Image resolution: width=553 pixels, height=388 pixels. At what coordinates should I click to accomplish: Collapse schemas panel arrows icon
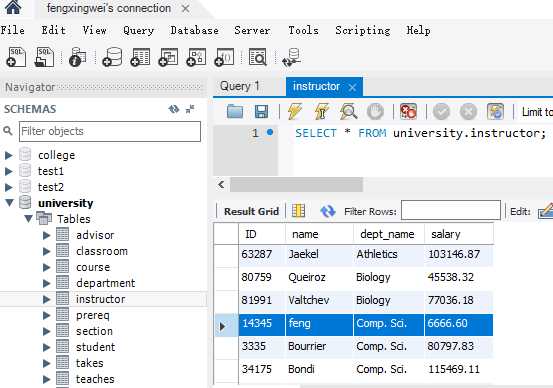[x=190, y=109]
